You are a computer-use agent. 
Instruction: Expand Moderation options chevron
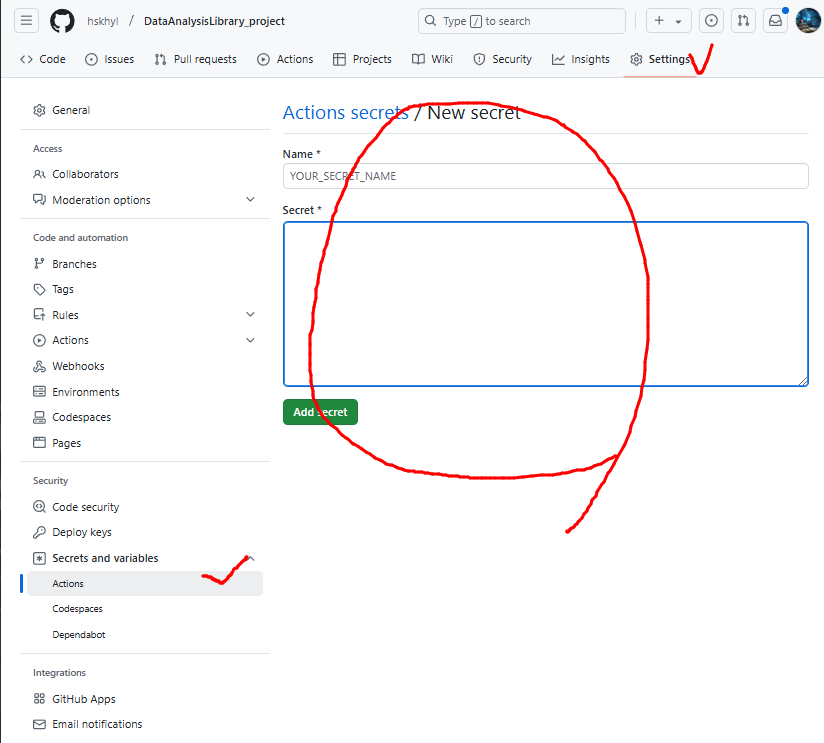(251, 200)
